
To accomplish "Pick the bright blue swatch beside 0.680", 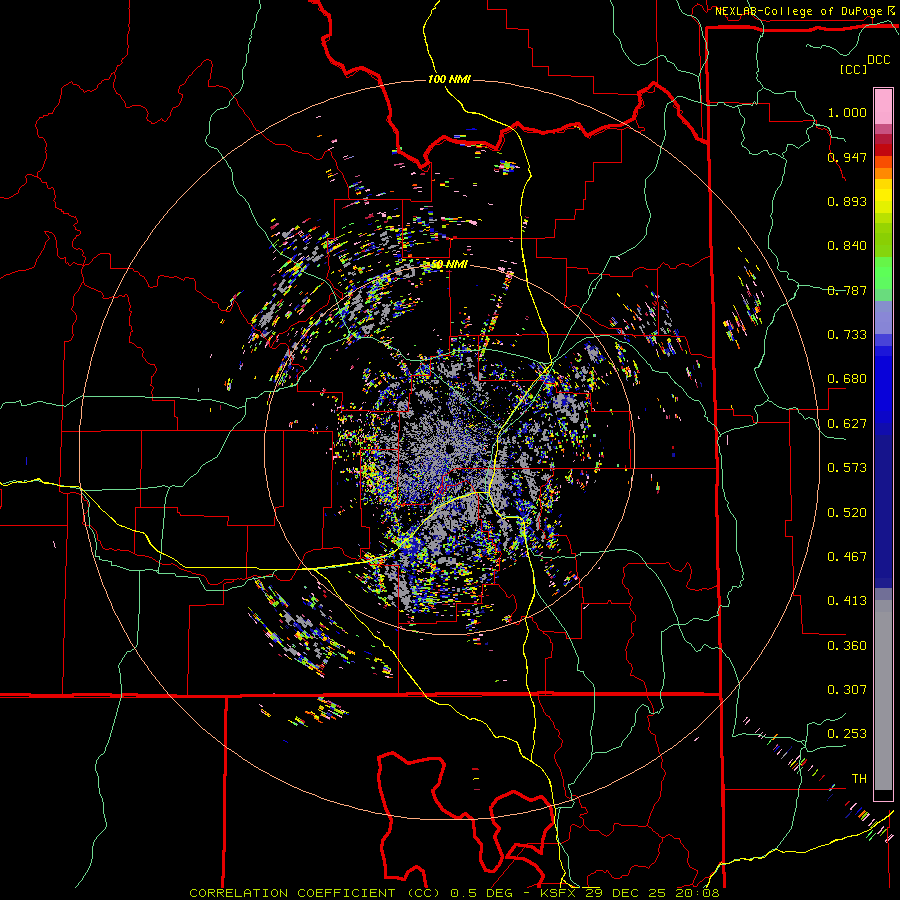I will point(883,382).
